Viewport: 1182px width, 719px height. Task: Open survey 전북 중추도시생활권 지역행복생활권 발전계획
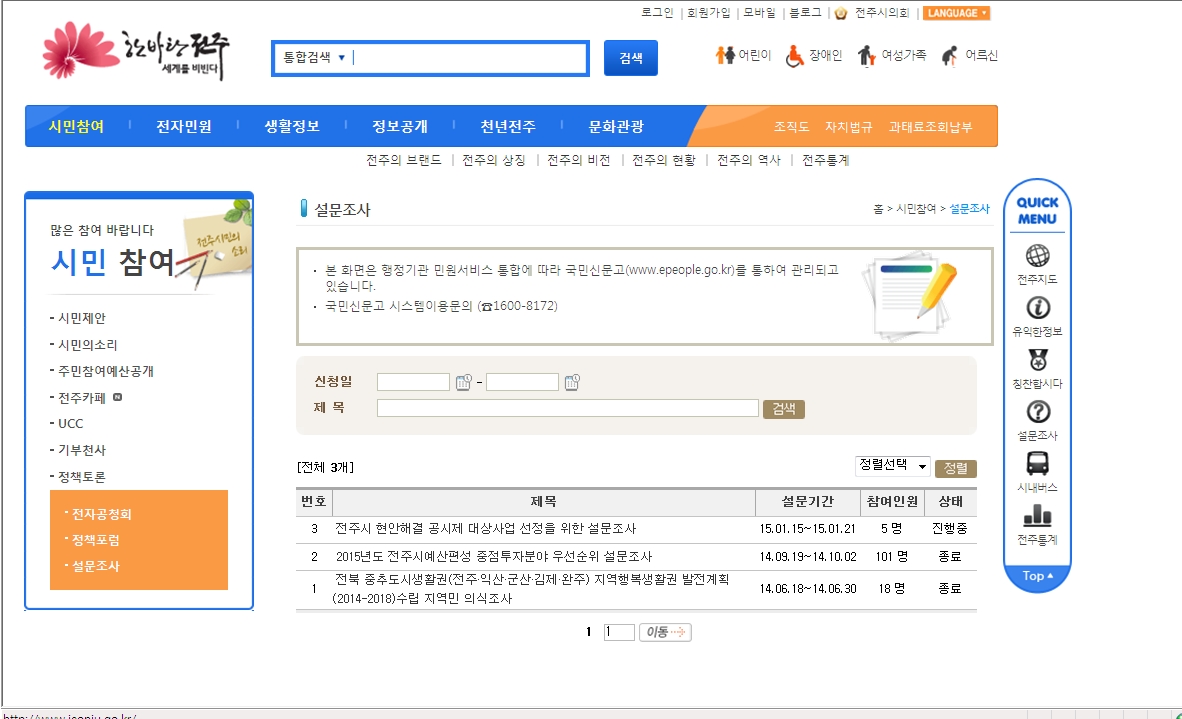pyautogui.click(x=531, y=589)
